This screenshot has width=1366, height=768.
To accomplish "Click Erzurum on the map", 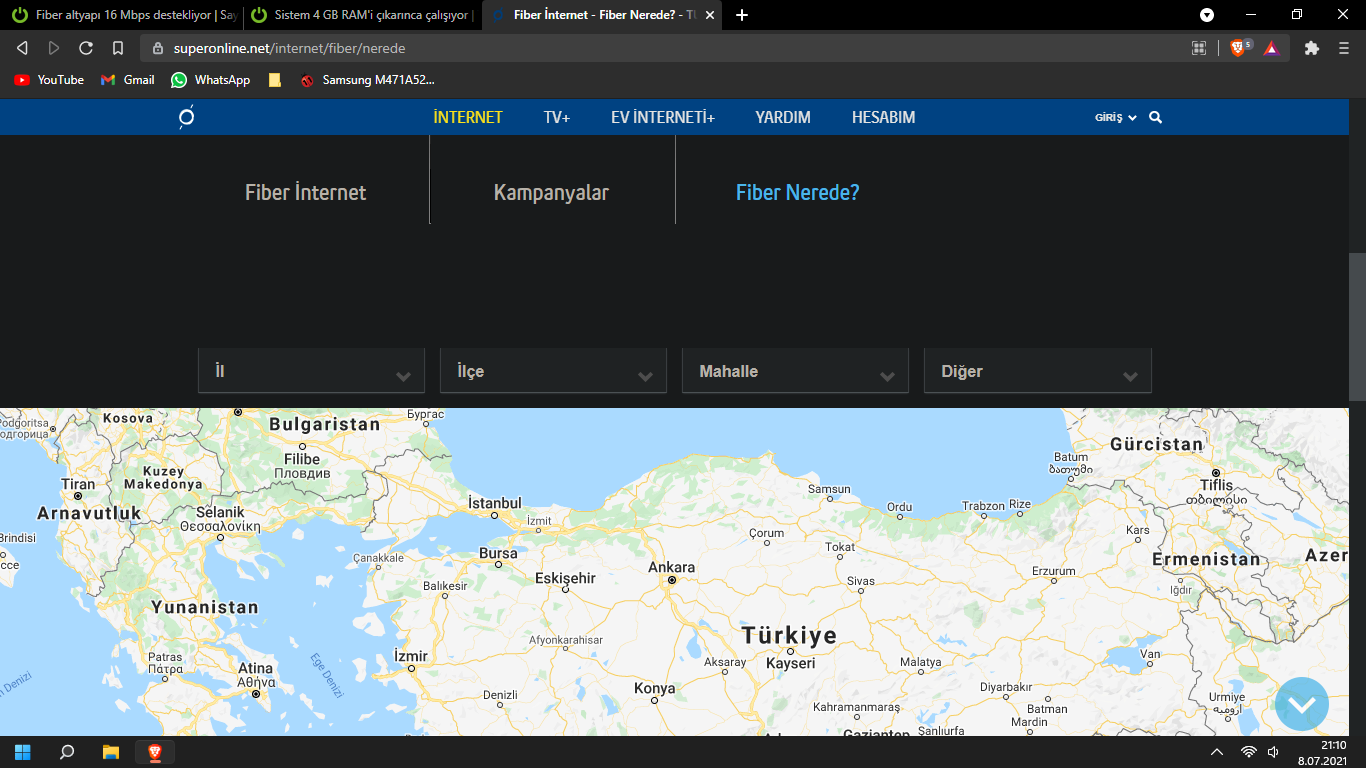I will coord(1054,571).
